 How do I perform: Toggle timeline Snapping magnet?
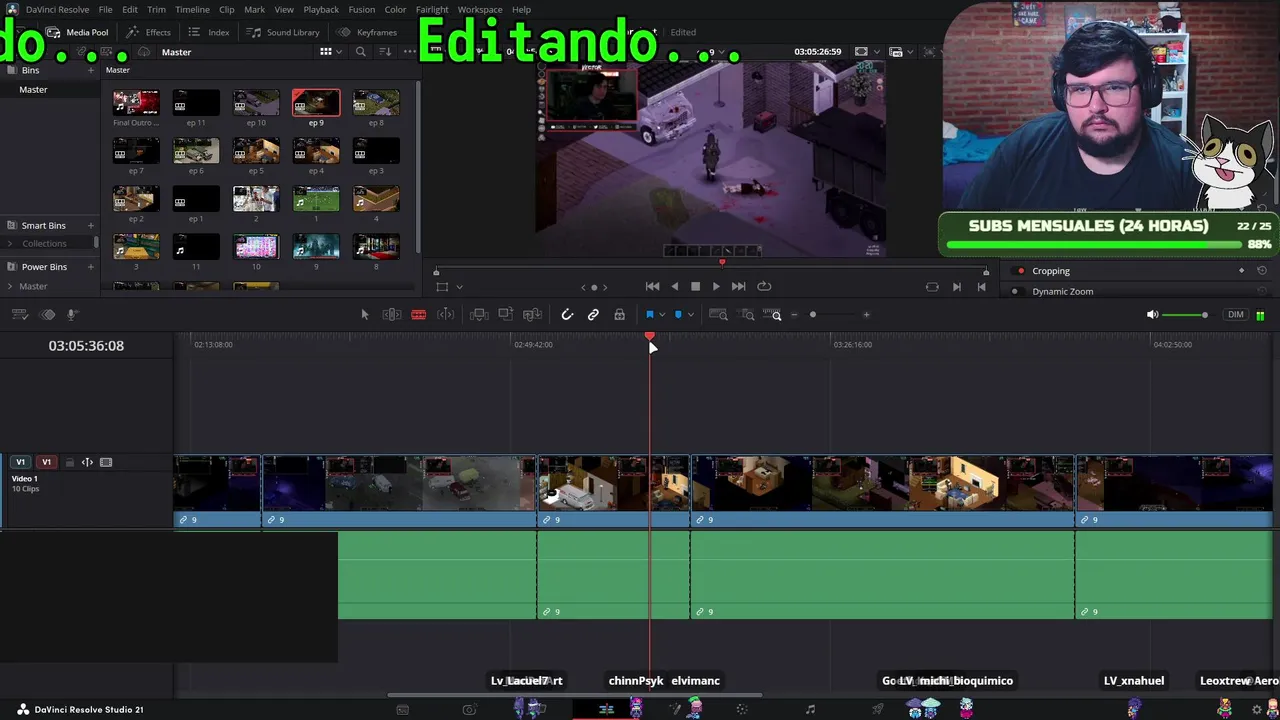[x=567, y=315]
